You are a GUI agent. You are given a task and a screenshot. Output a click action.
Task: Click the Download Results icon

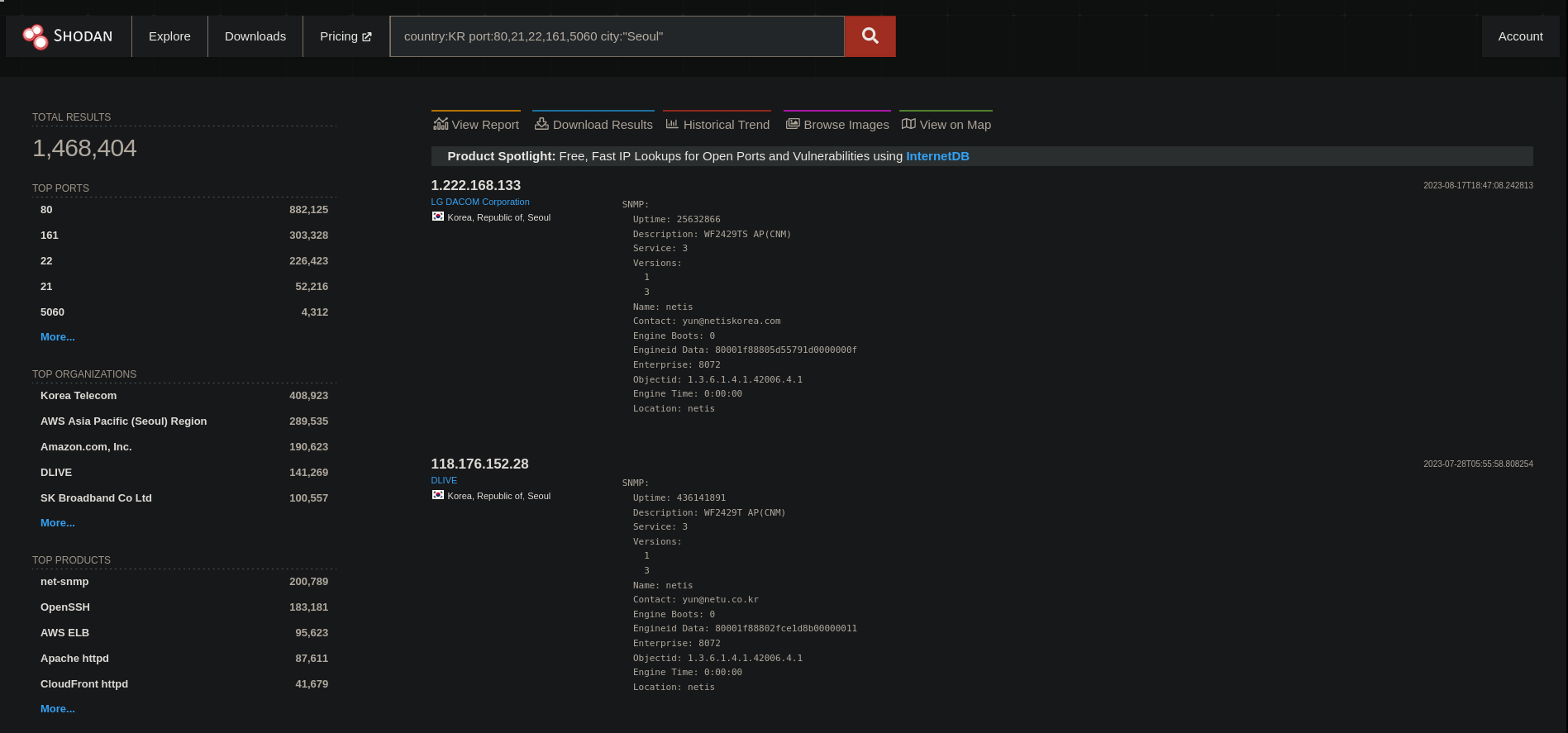click(x=541, y=124)
